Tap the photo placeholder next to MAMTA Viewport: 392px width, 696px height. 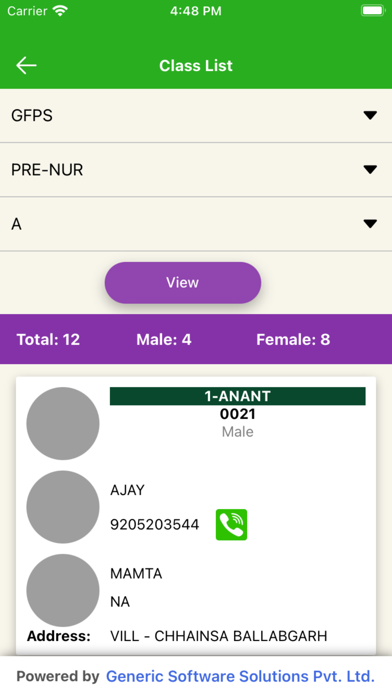(x=63, y=590)
